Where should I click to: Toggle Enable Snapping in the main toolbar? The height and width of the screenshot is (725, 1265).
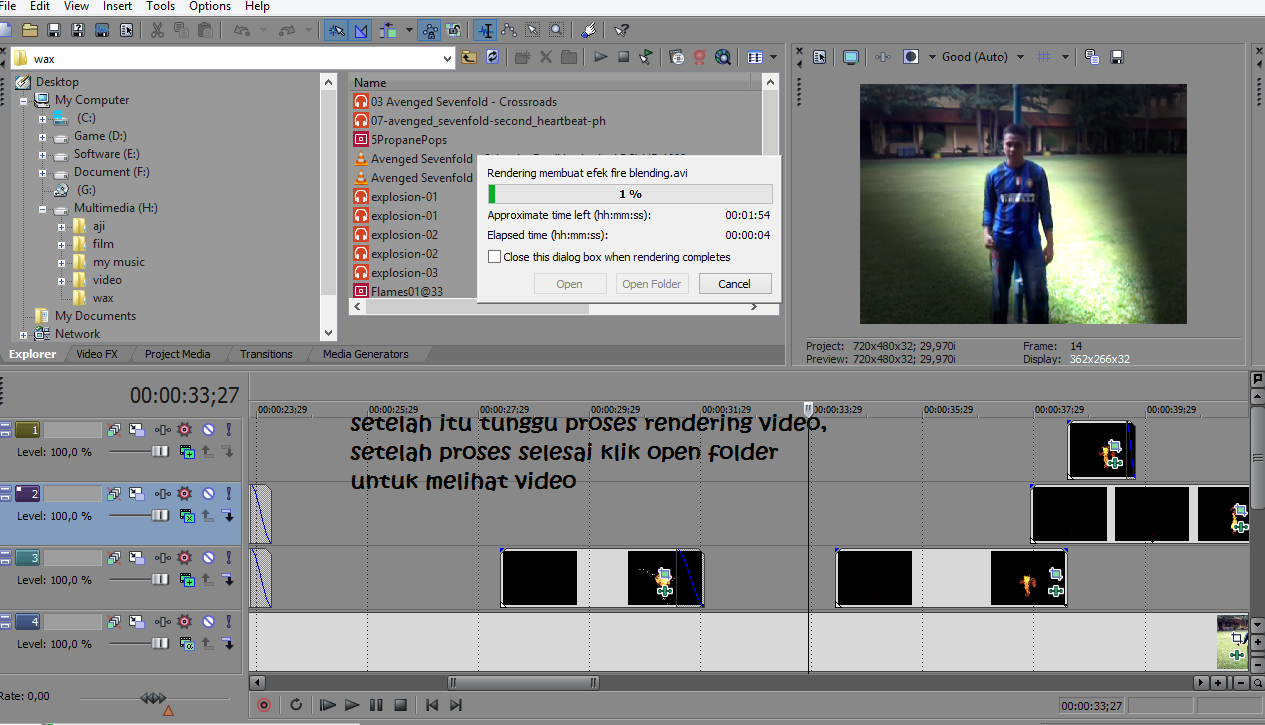pos(336,29)
